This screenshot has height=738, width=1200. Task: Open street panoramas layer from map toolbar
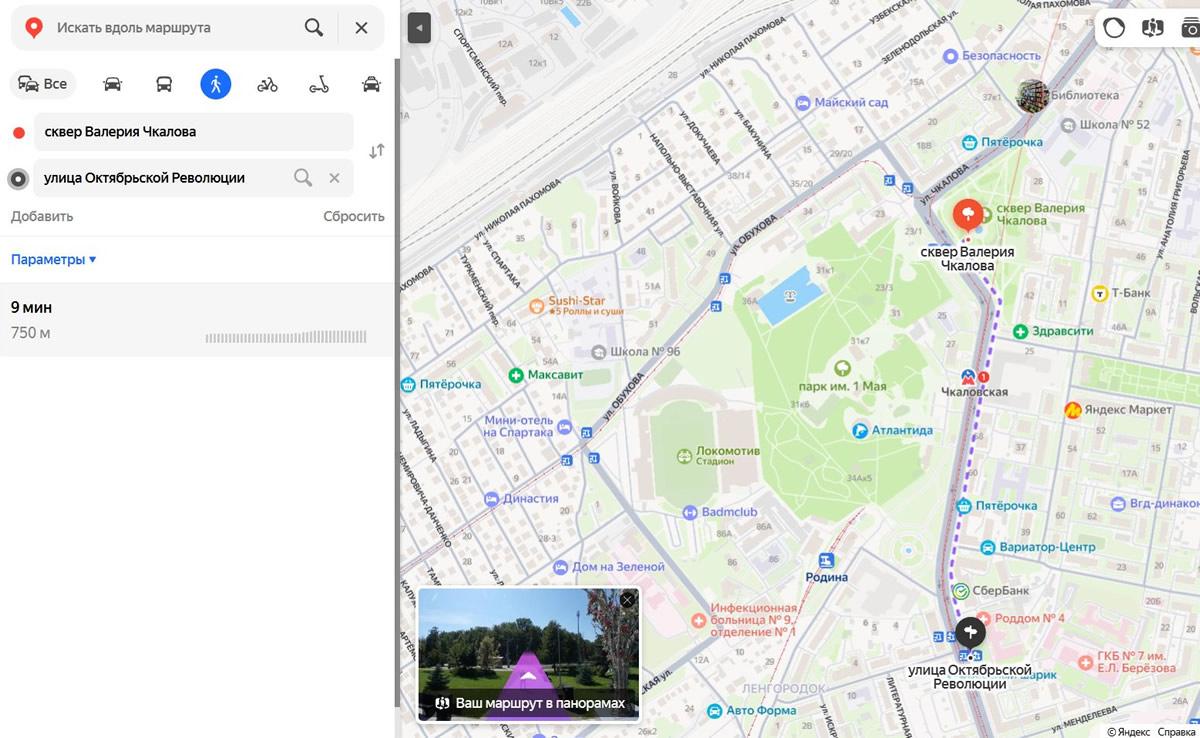coord(1153,28)
